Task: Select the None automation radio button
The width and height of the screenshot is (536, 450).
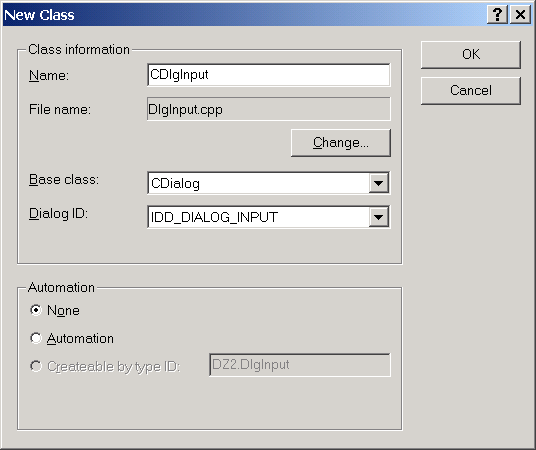Action: pyautogui.click(x=36, y=310)
